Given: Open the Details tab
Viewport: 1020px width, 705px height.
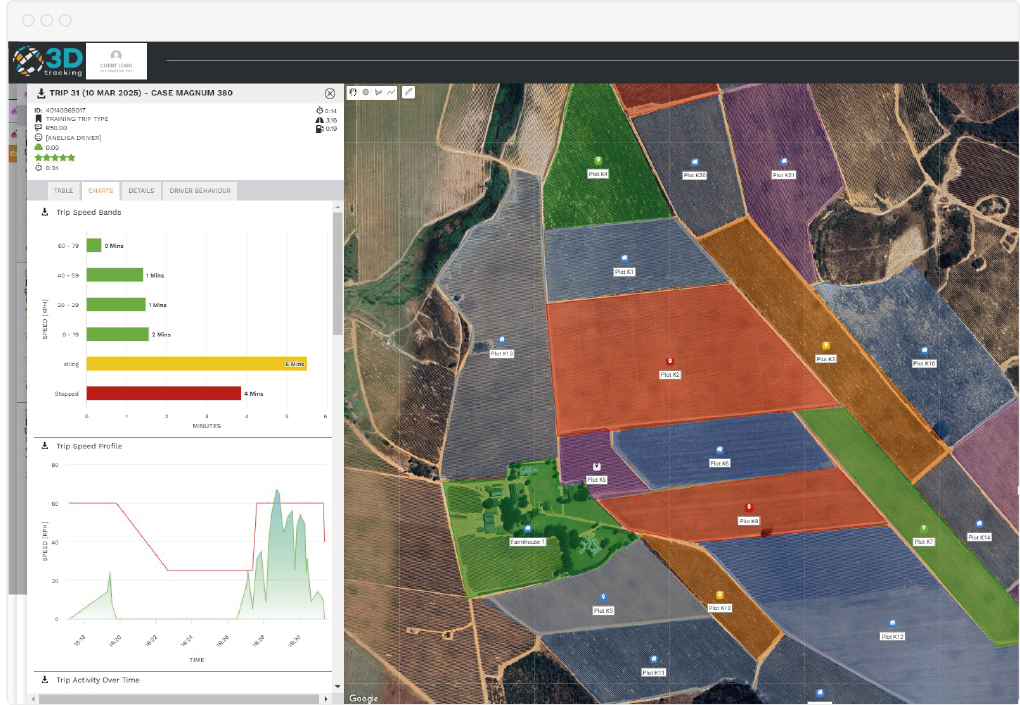Looking at the screenshot, I should [141, 190].
